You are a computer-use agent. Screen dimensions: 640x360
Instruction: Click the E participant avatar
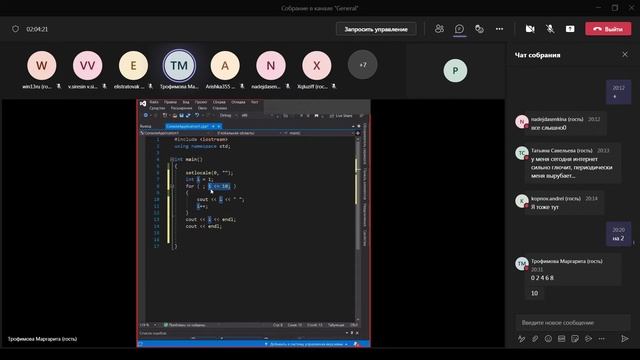[x=133, y=65]
